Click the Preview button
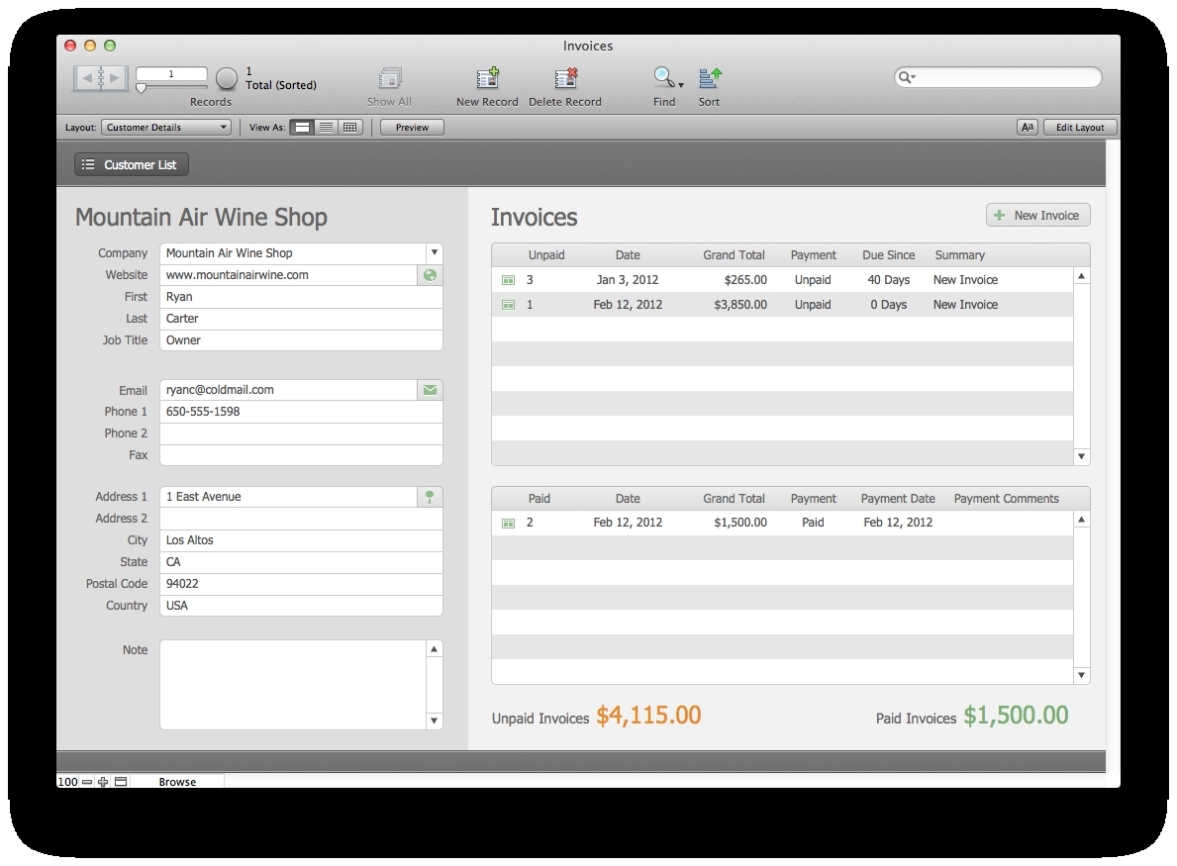The image size is (1177, 866). (412, 128)
